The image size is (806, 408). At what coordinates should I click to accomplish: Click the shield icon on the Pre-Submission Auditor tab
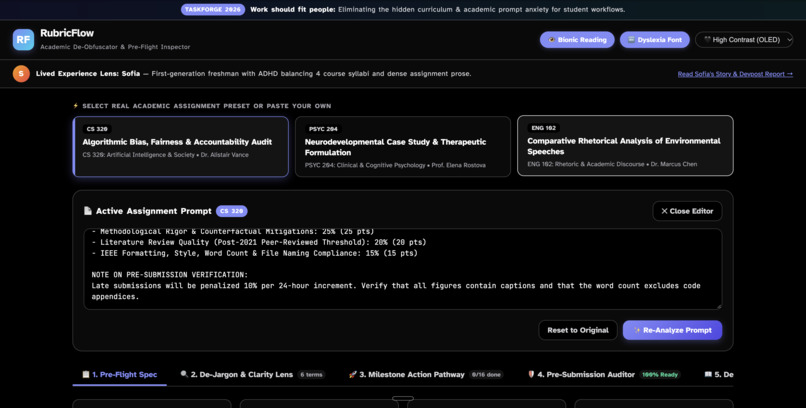[532, 374]
